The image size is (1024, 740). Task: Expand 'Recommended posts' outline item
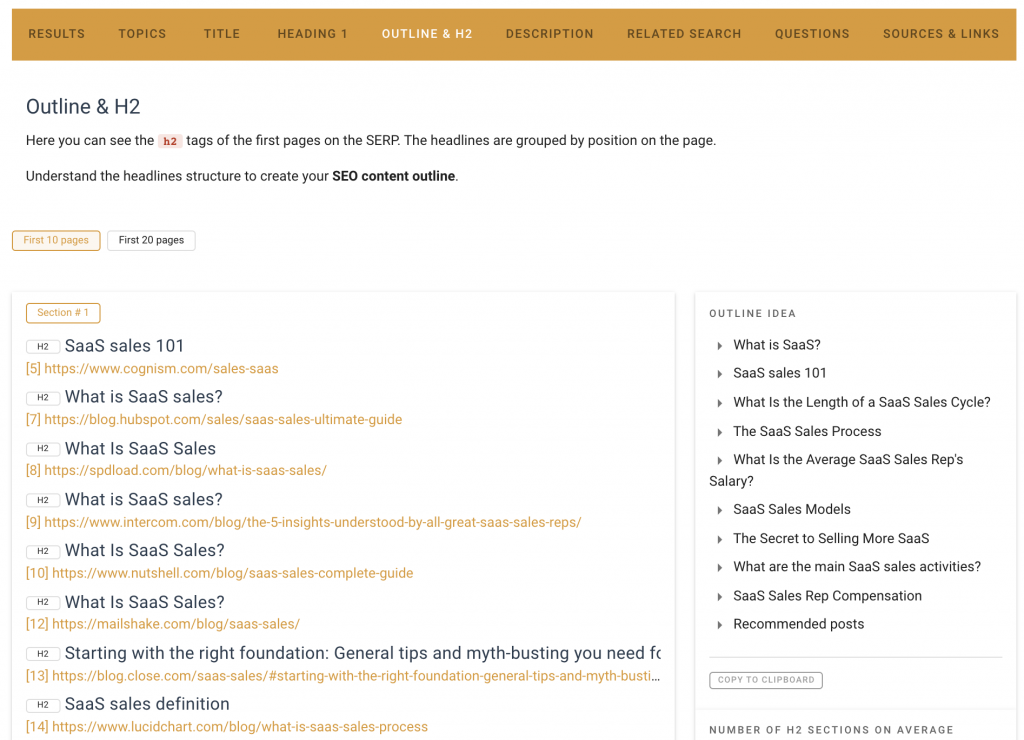(720, 625)
